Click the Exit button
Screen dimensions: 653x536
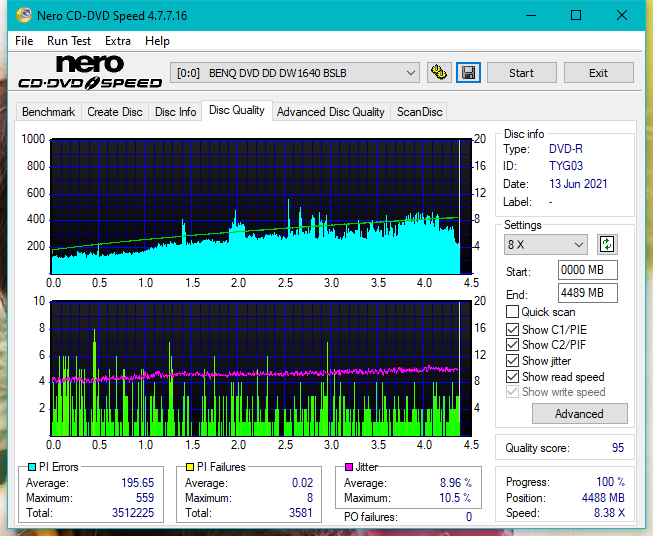point(598,73)
